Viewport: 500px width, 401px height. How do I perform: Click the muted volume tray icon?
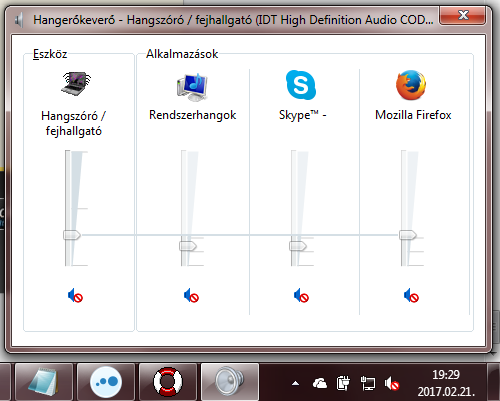coord(392,384)
